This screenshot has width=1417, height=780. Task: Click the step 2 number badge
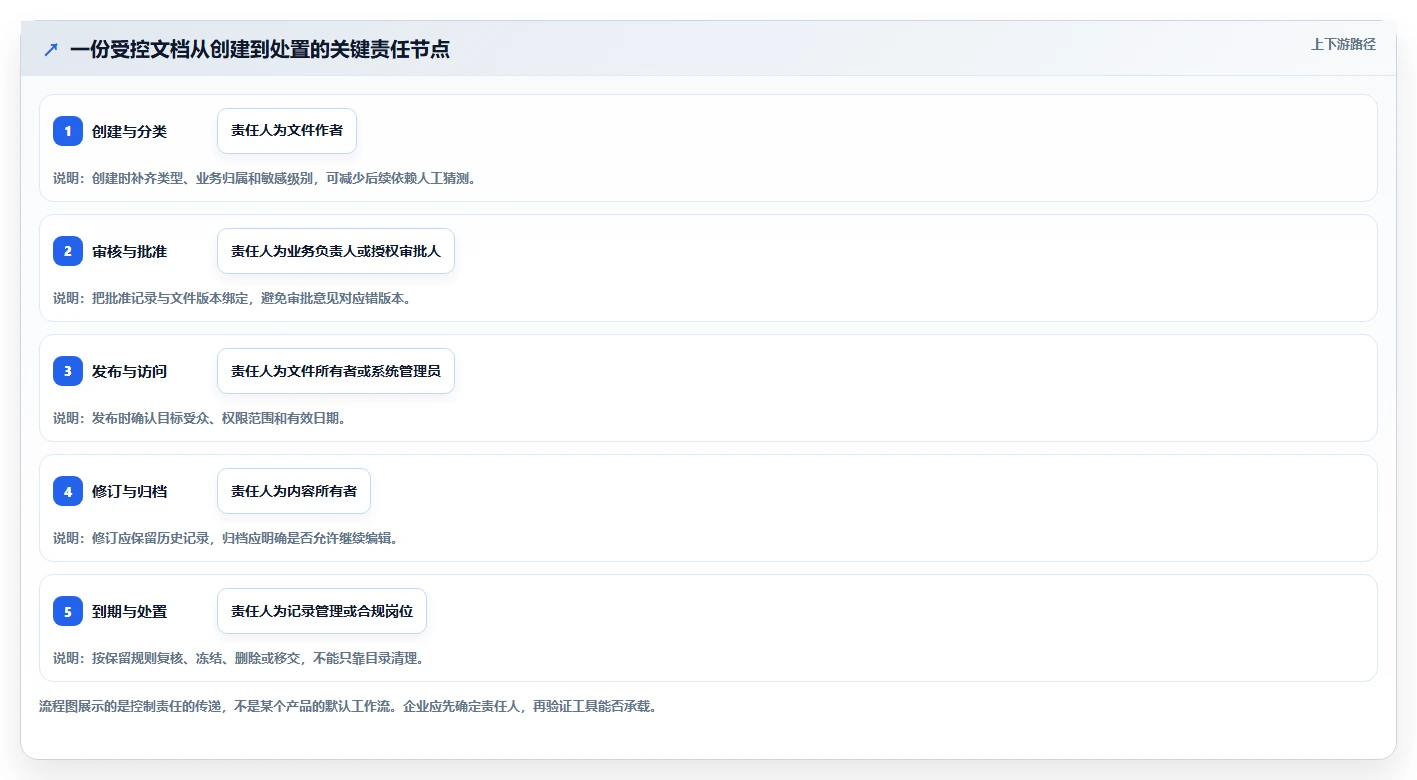click(68, 251)
